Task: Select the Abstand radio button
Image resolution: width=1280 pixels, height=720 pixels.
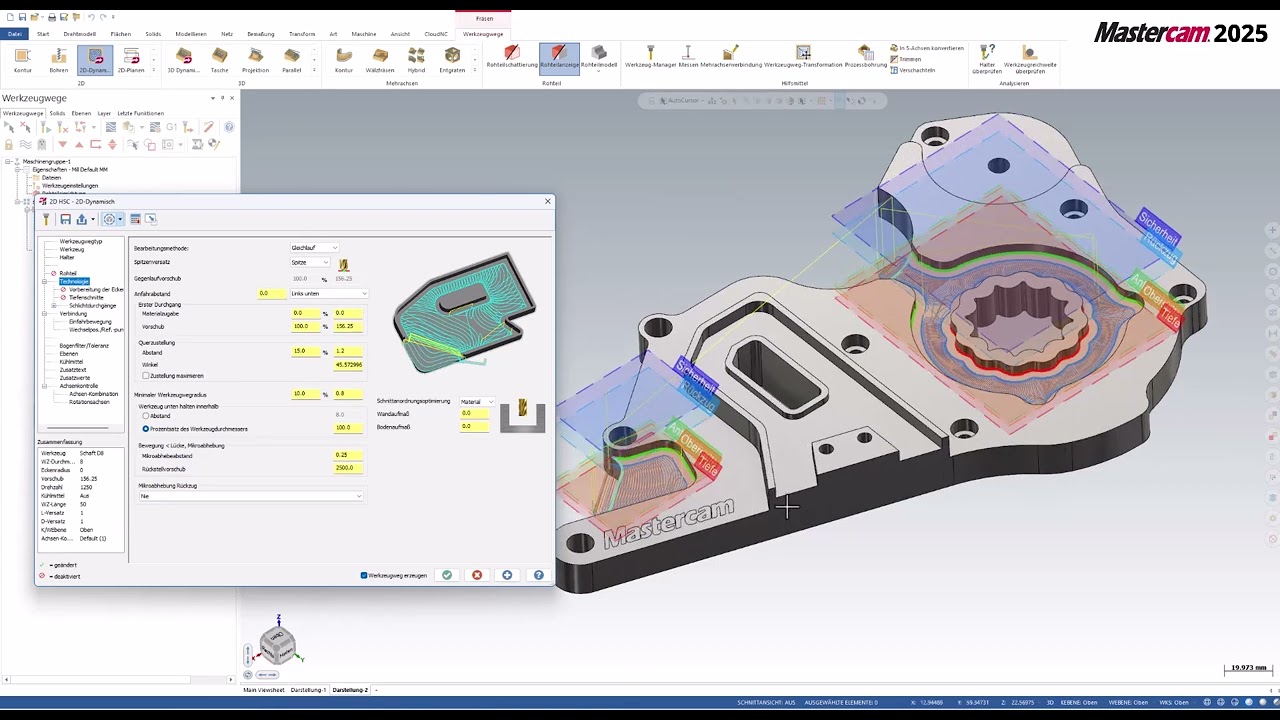Action: 146,416
